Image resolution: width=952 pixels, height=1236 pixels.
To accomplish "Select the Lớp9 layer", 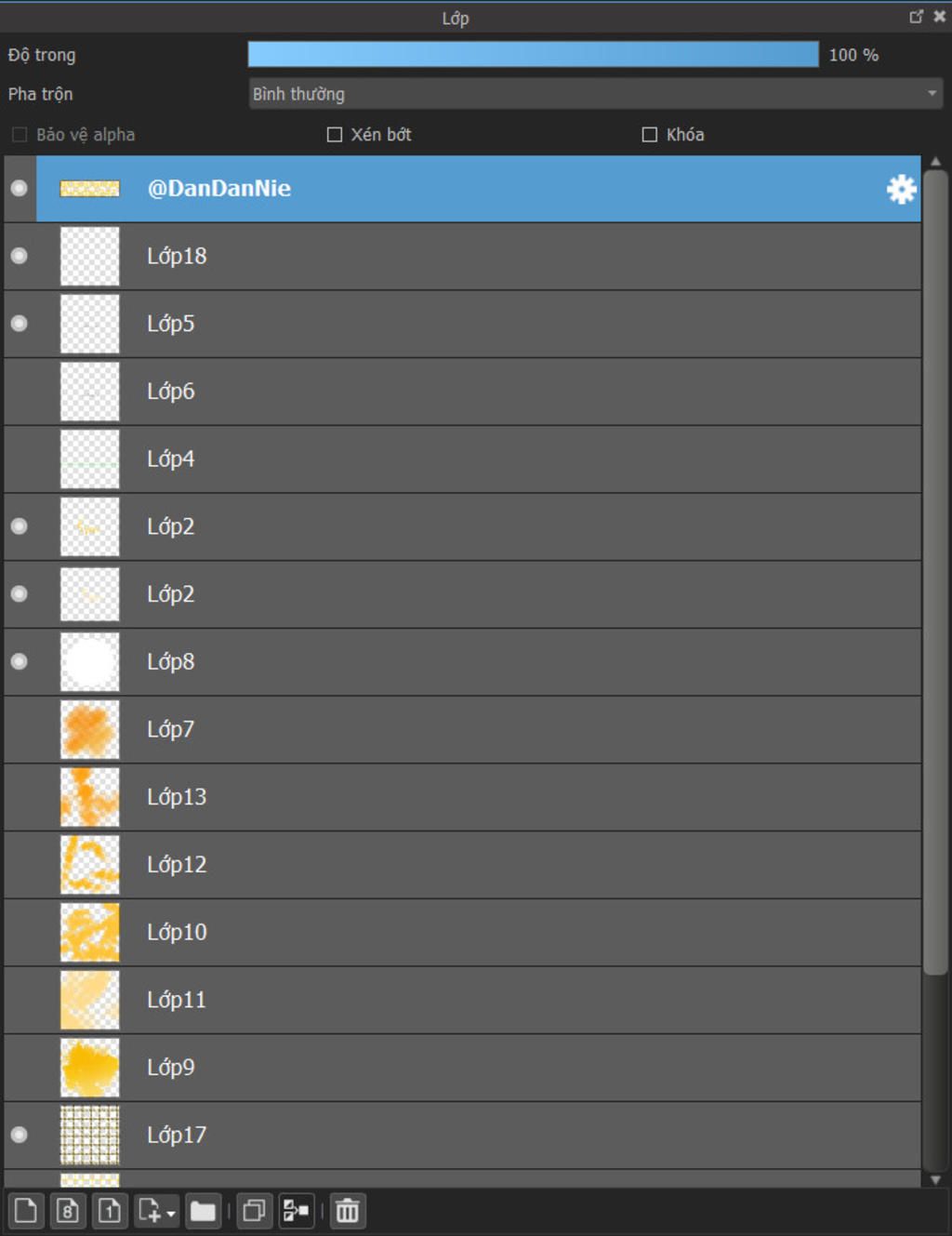I will pyautogui.click(x=462, y=1068).
